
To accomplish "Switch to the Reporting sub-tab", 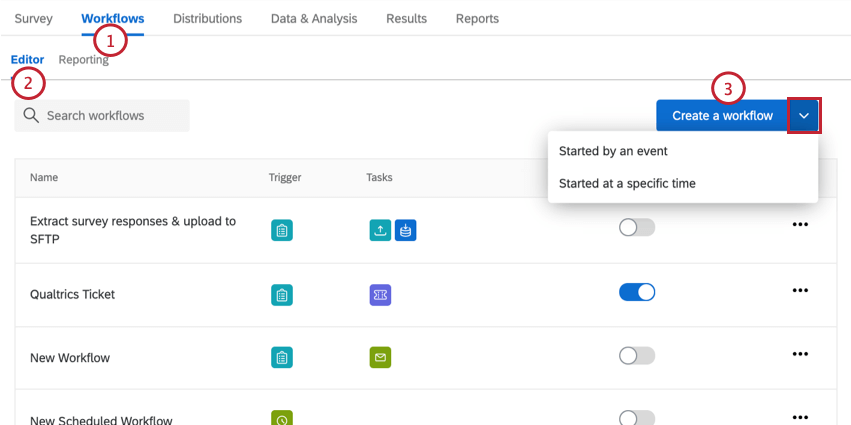I will click(x=84, y=60).
